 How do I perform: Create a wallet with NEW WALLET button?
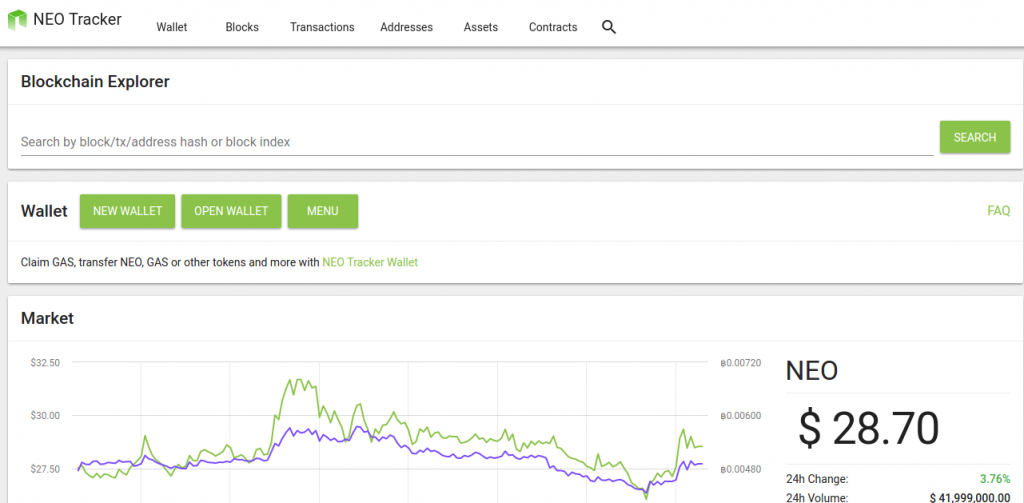(x=127, y=211)
